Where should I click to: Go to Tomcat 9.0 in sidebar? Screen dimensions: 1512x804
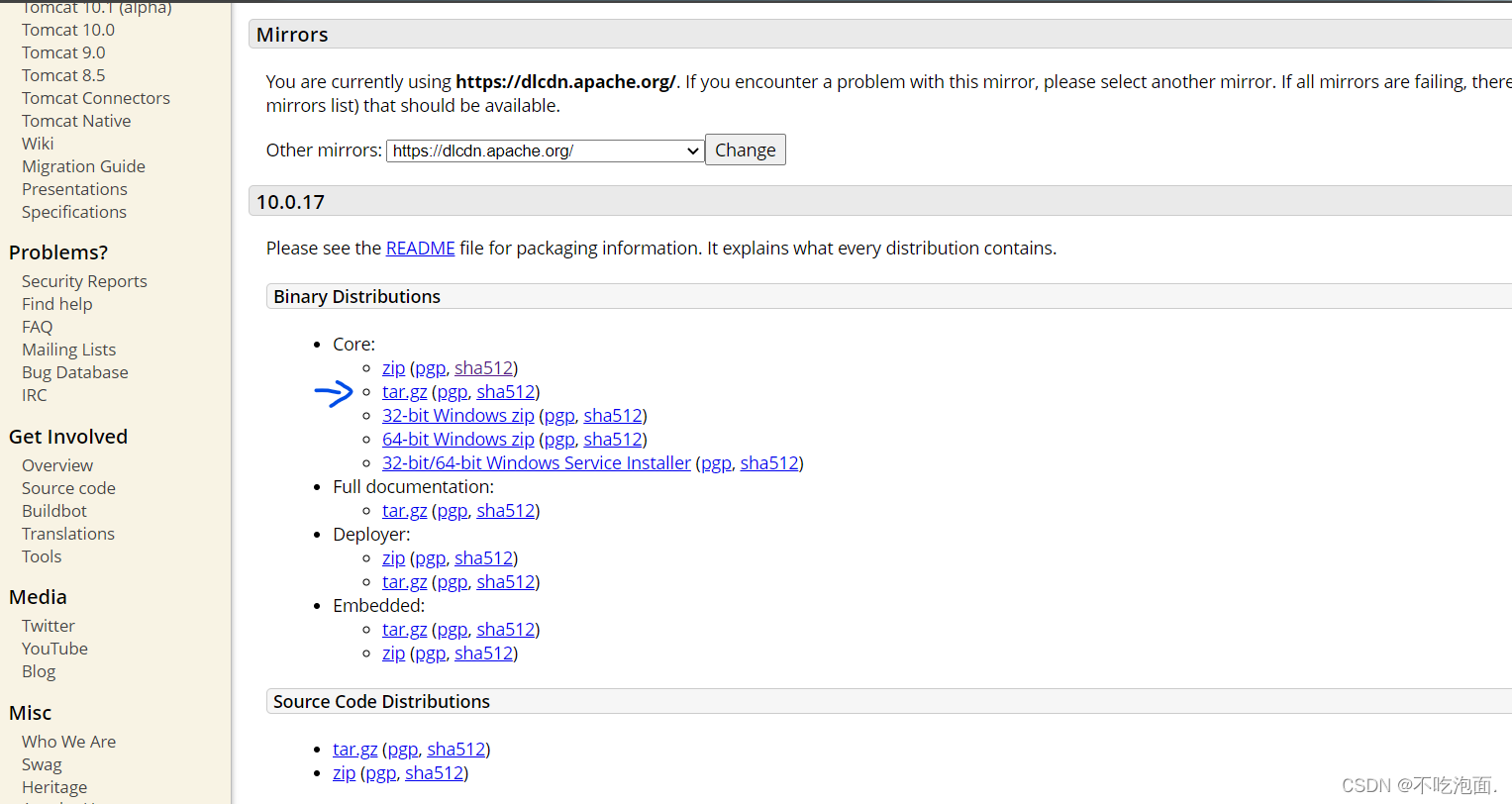[63, 52]
